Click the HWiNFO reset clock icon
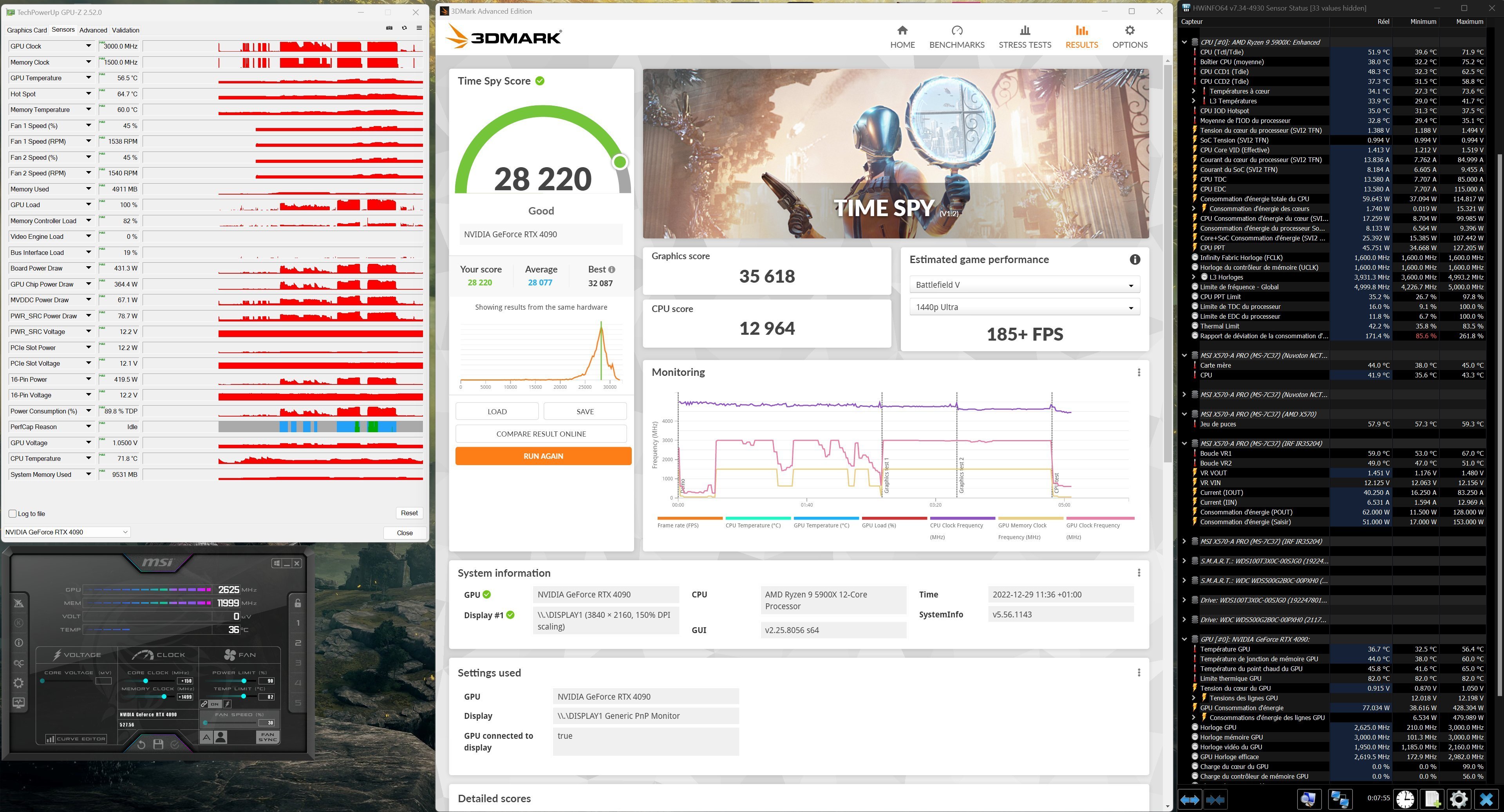 click(x=1405, y=799)
